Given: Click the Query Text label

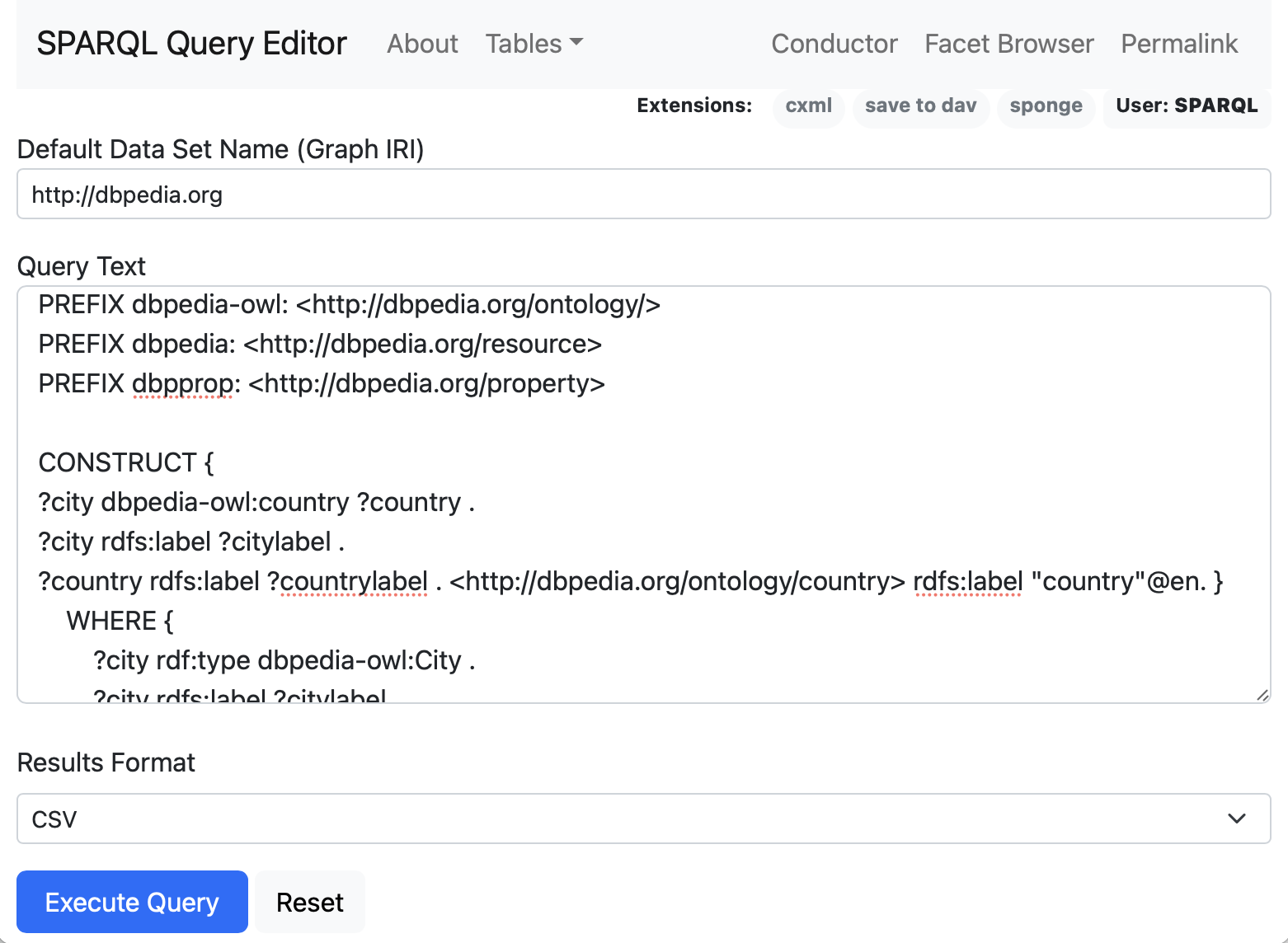Looking at the screenshot, I should tap(81, 266).
